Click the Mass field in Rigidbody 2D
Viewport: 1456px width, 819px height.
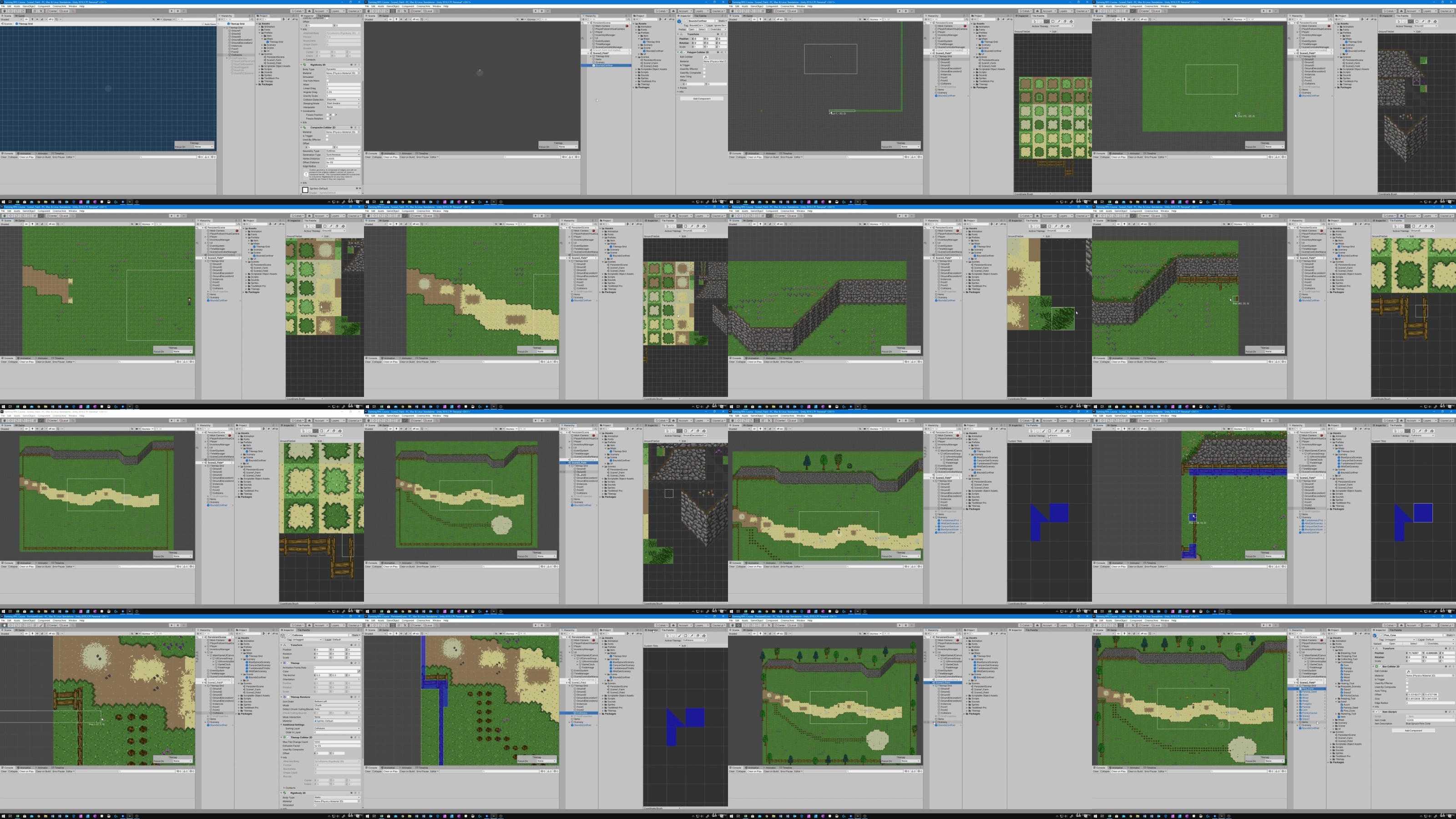tap(343, 84)
